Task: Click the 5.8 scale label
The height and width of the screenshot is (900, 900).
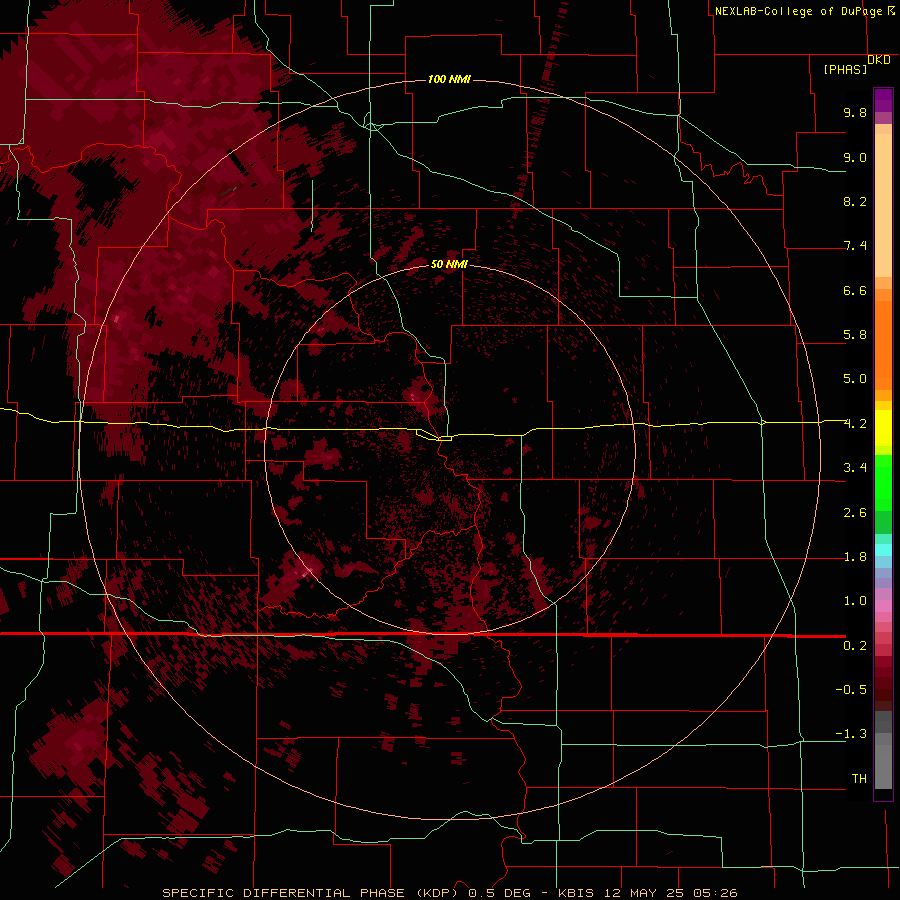Action: click(x=855, y=335)
